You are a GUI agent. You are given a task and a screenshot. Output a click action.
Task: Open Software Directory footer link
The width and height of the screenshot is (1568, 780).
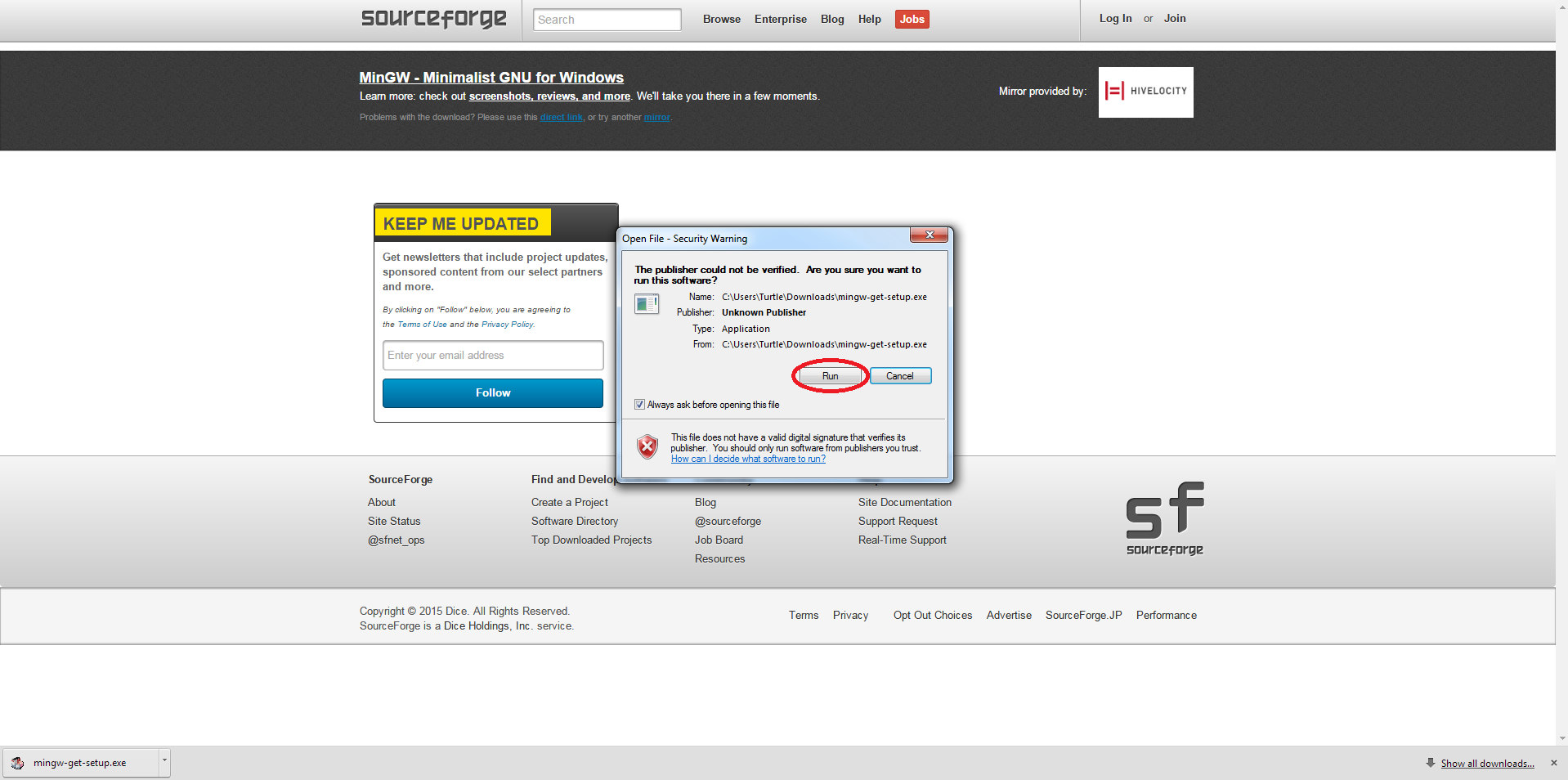pyautogui.click(x=575, y=522)
